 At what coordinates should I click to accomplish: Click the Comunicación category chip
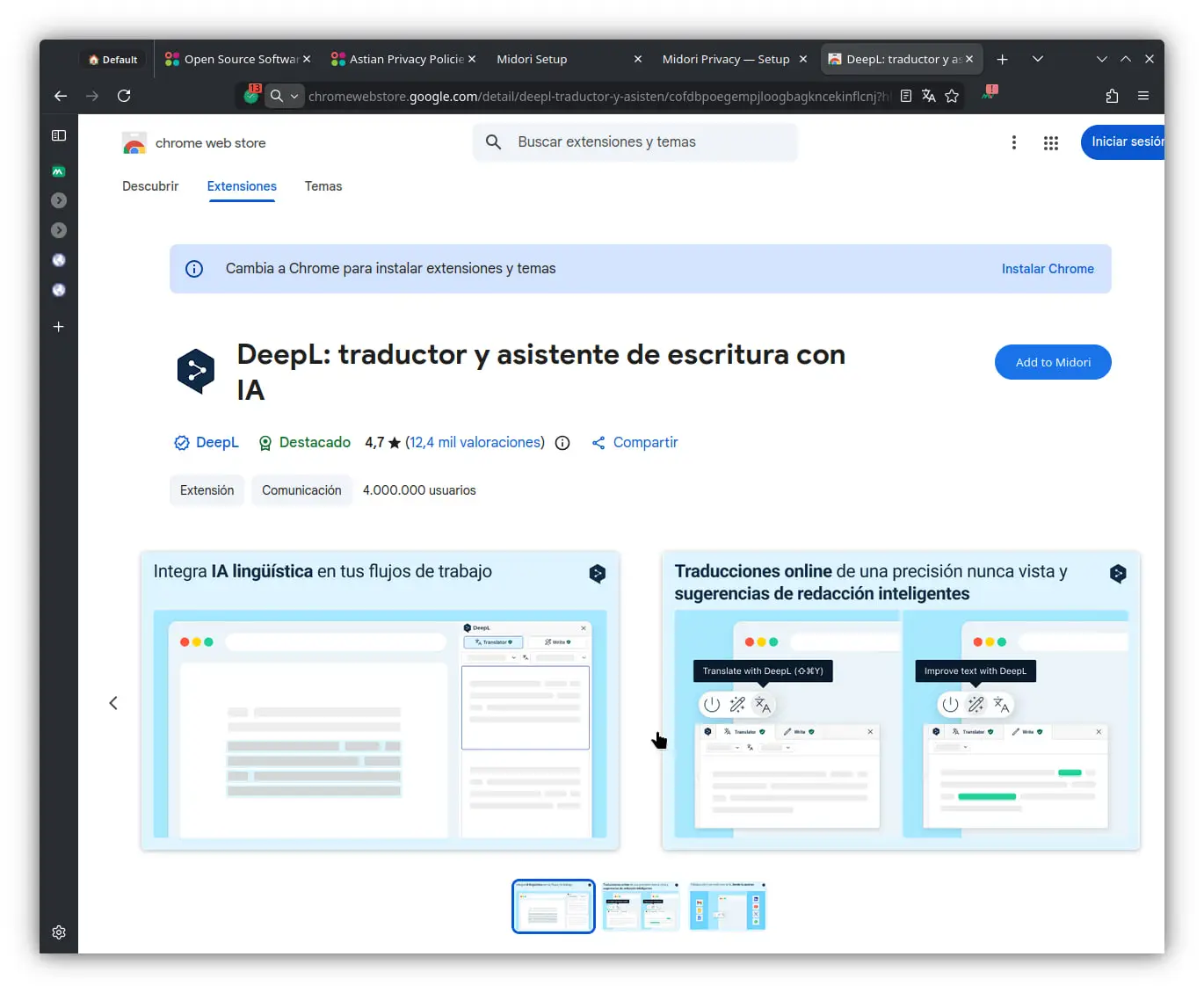301,490
